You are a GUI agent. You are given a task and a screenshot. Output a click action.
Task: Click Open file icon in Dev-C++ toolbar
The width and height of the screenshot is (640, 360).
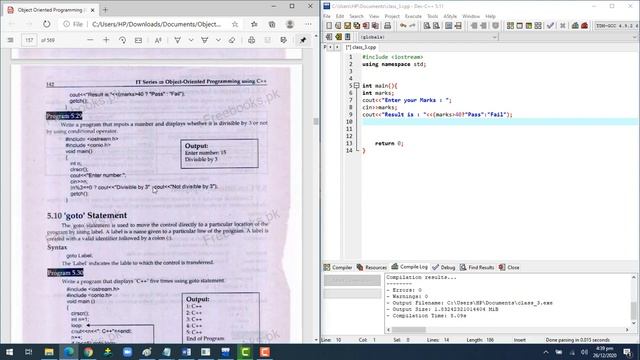click(338, 26)
